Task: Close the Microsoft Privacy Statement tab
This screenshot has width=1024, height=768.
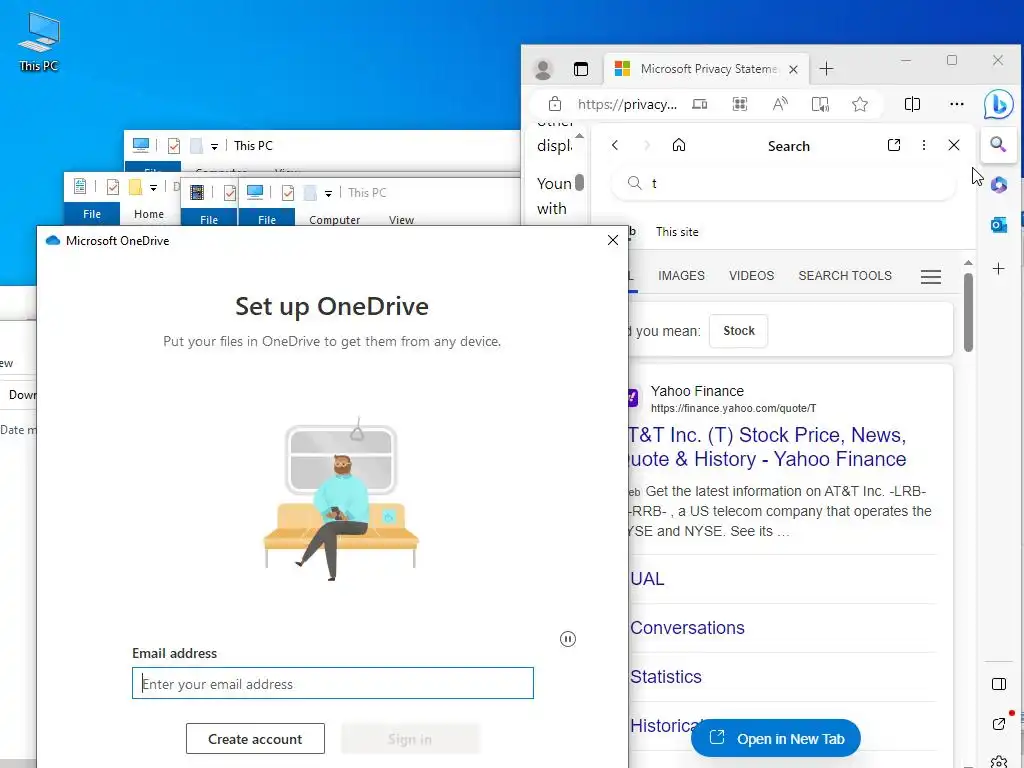Action: (x=793, y=69)
